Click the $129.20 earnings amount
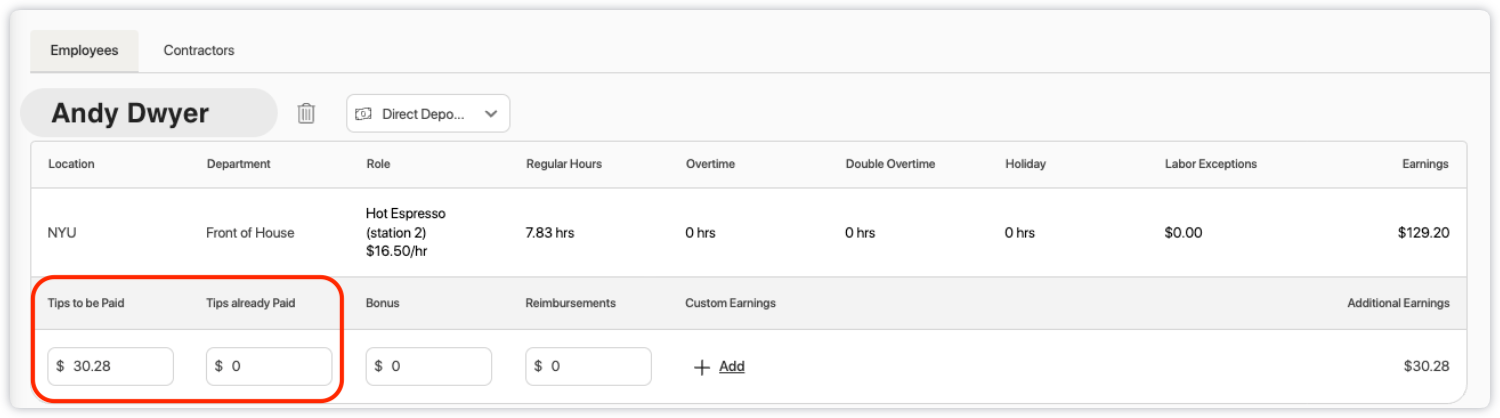Image resolution: width=1500 pixels, height=418 pixels. point(1423,233)
